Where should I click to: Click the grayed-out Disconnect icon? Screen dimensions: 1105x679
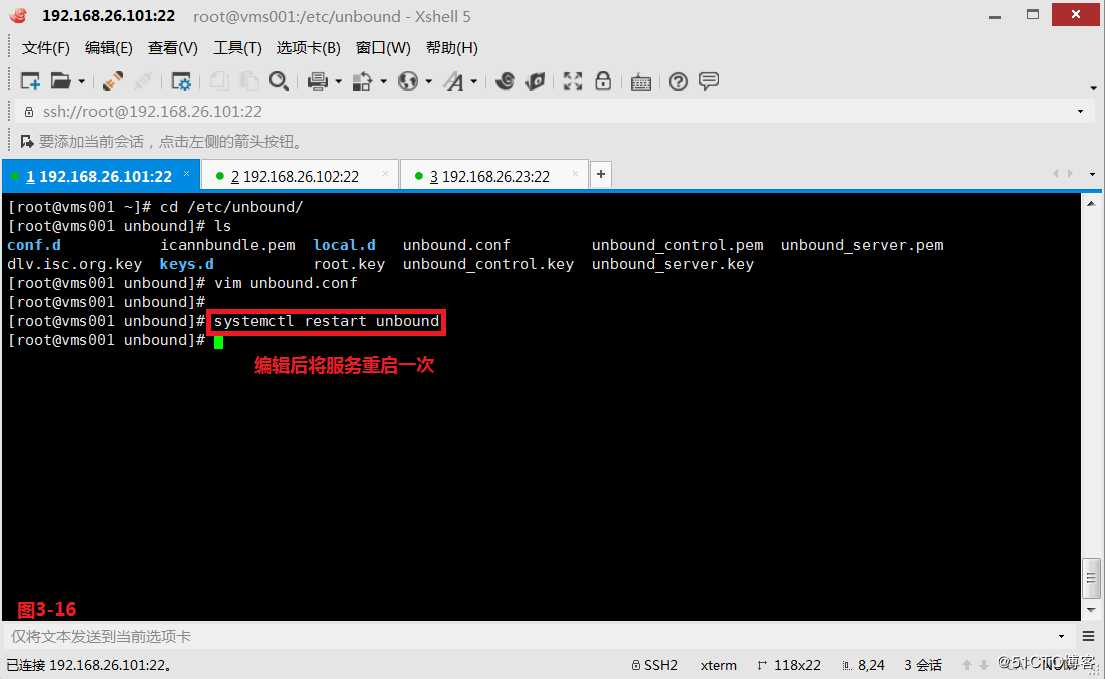coord(143,82)
